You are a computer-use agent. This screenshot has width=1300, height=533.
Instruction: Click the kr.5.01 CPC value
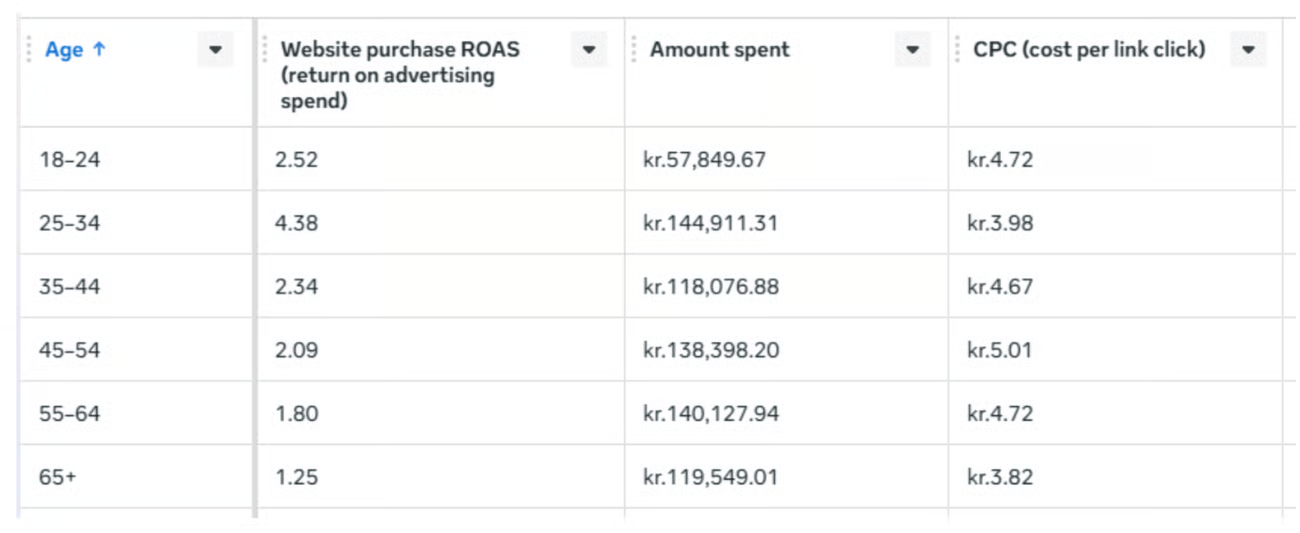pyautogui.click(x=999, y=350)
